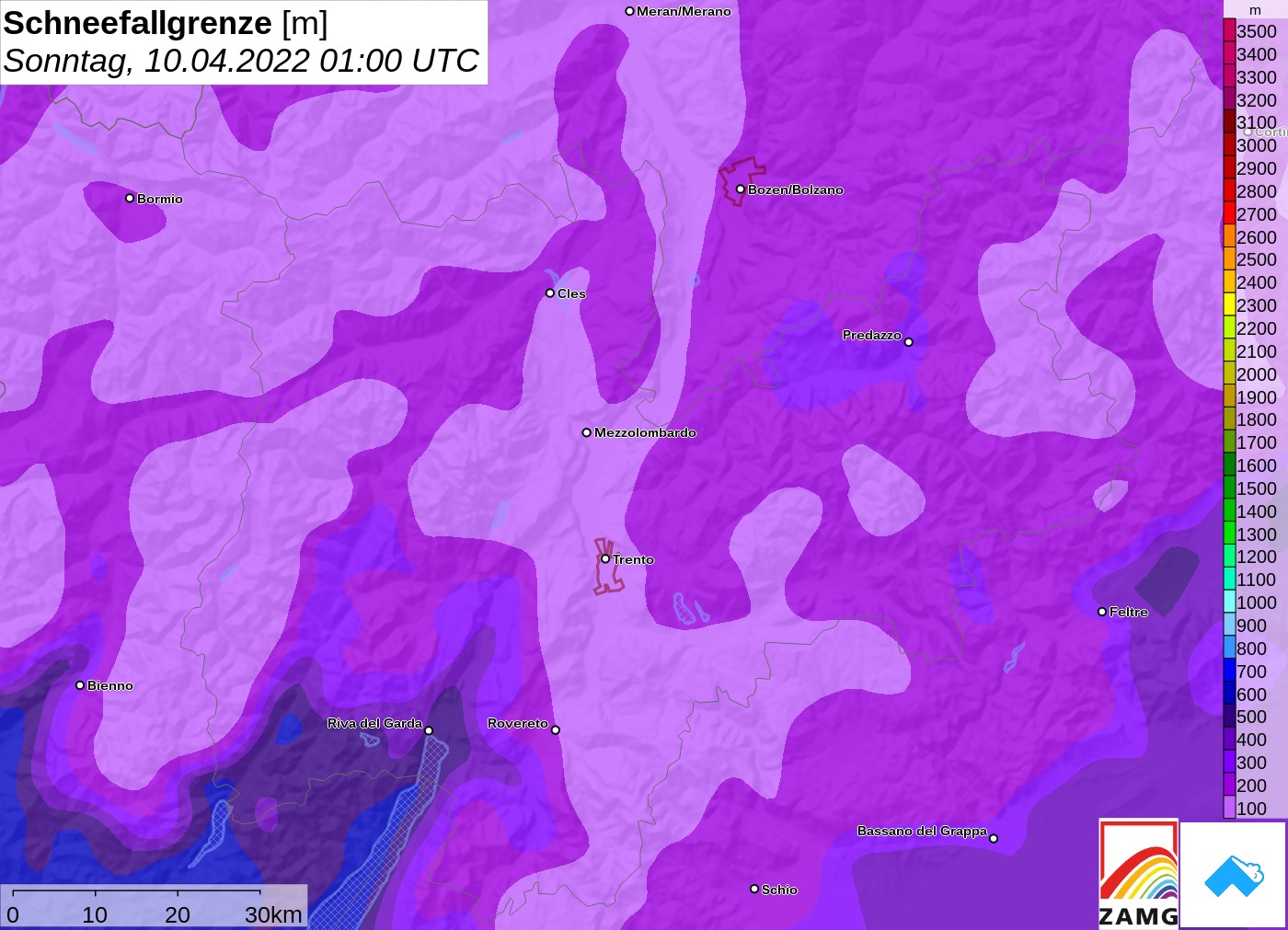Pick the light purple 100 legend swatch
Image resolution: width=1288 pixels, height=930 pixels.
point(1229,808)
